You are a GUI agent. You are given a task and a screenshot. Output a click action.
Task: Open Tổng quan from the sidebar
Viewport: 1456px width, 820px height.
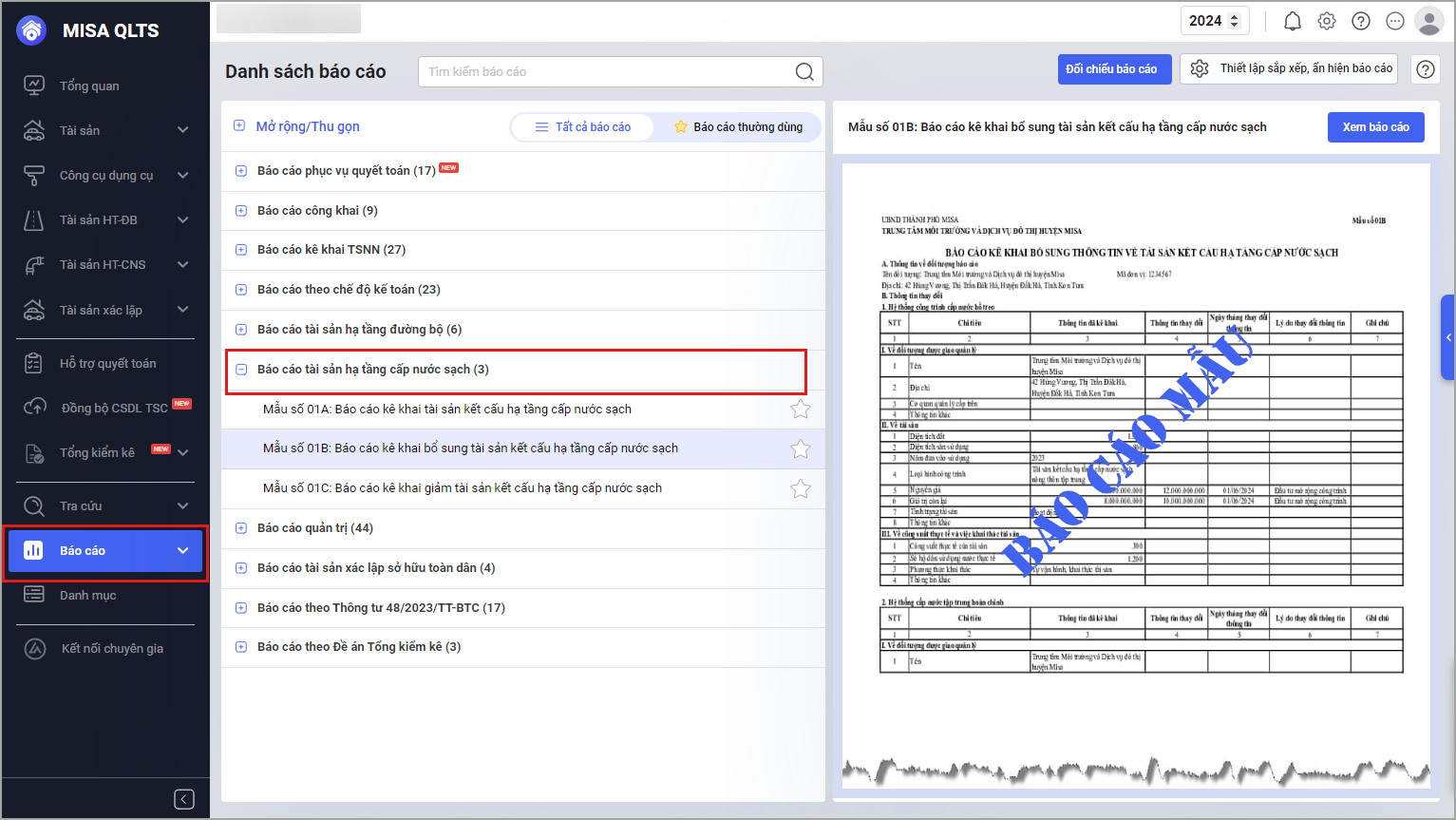point(89,86)
